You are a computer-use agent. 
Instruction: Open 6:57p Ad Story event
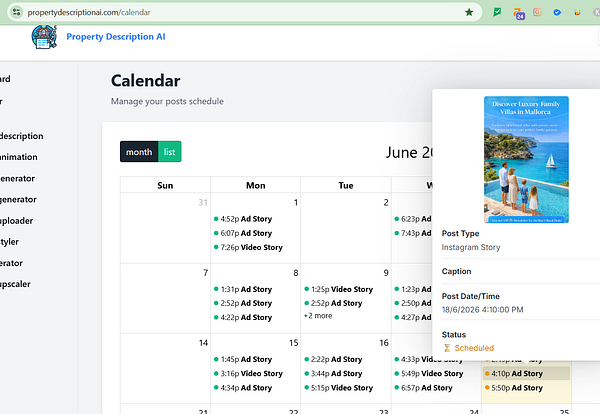436,388
